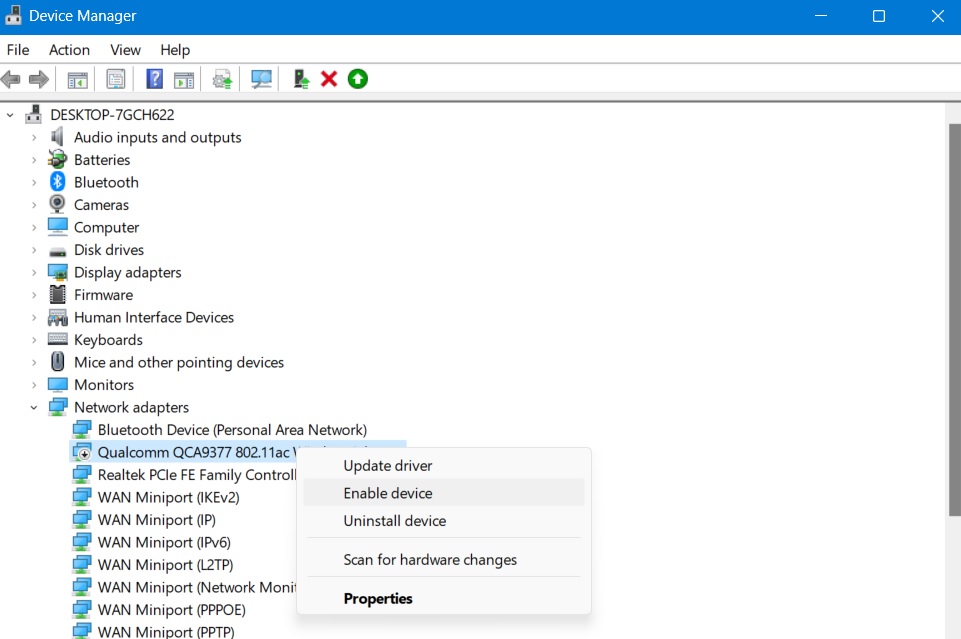
Task: Select Update driver in the context menu
Action: coord(388,465)
